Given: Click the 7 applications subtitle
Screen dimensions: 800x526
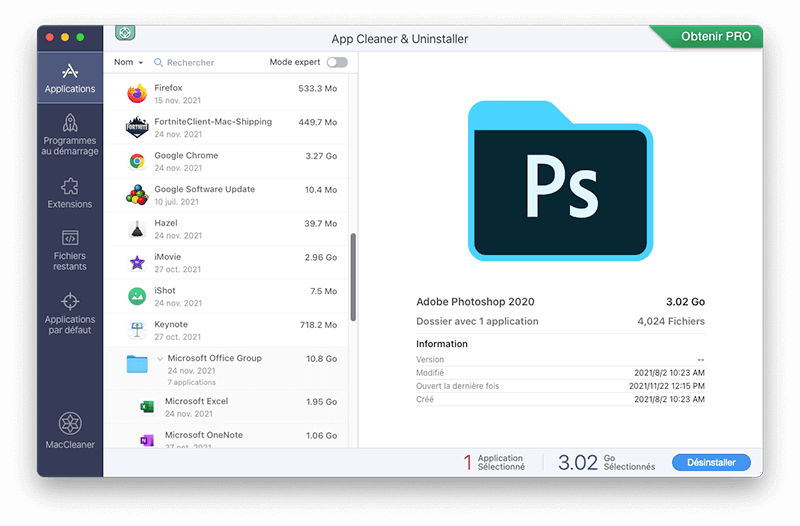Looking at the screenshot, I should 191,382.
